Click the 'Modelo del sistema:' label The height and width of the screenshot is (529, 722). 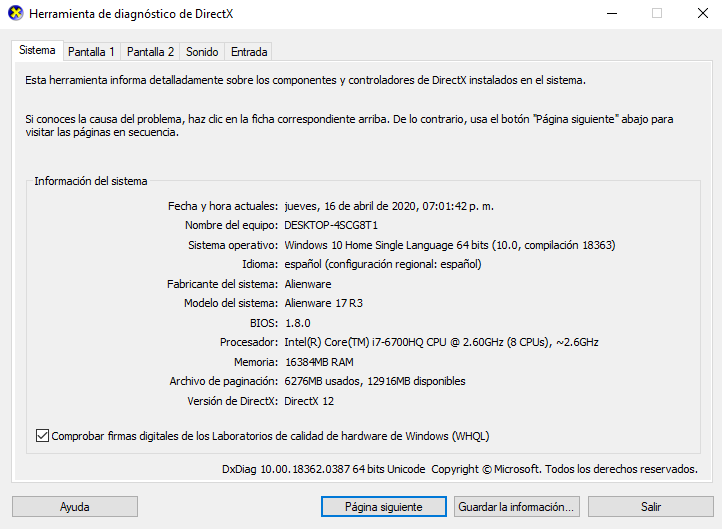coord(231,303)
